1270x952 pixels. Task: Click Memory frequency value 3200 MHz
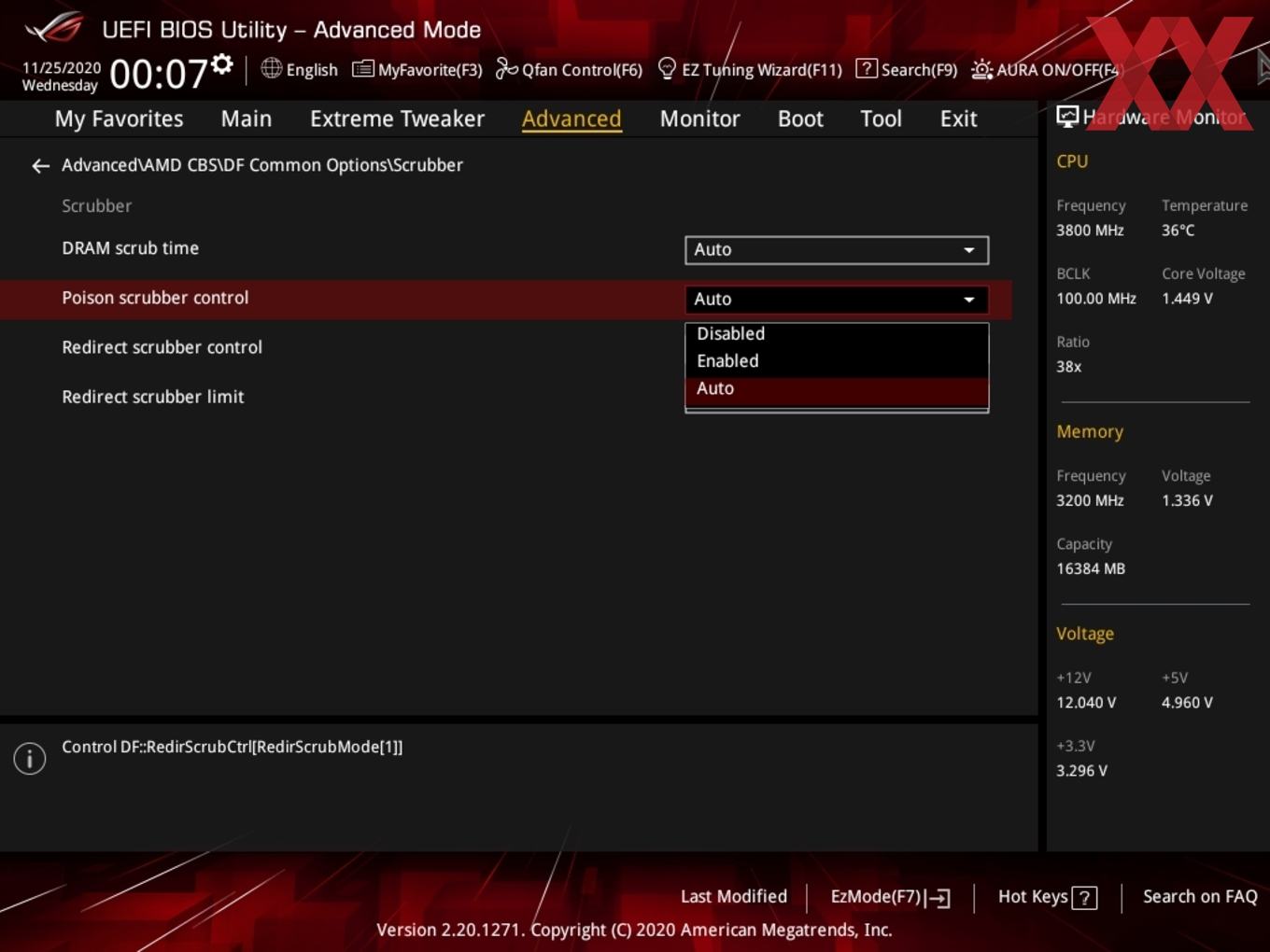1090,500
